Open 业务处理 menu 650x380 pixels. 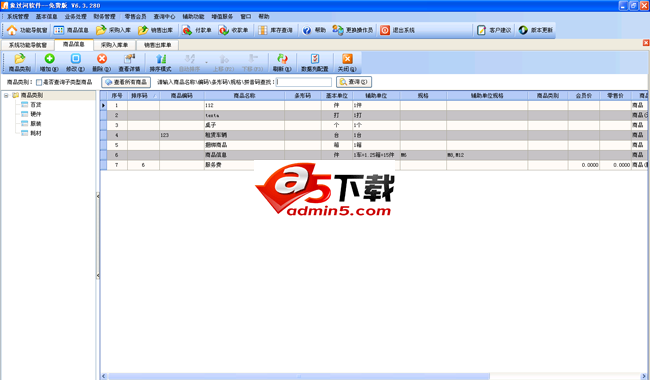[75, 17]
